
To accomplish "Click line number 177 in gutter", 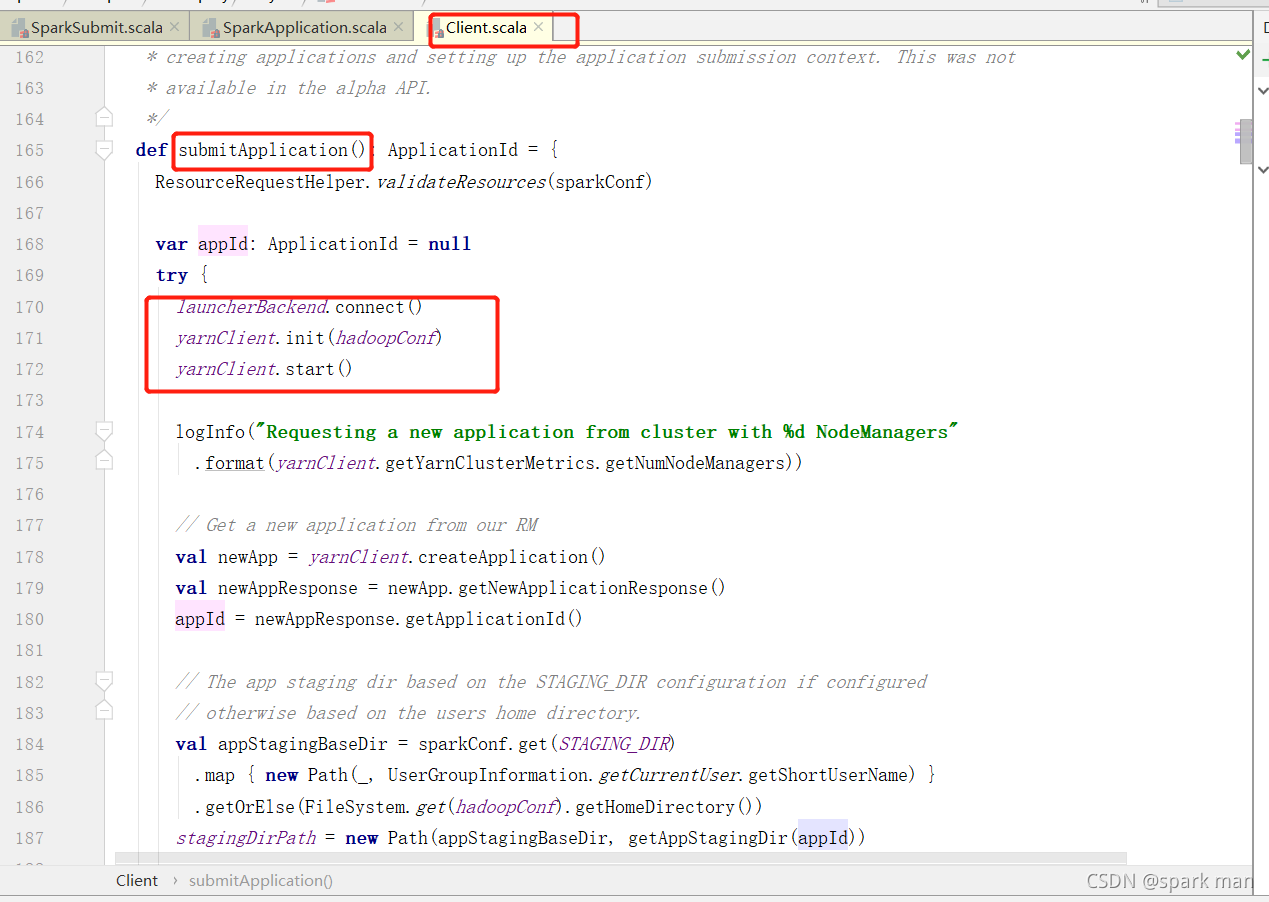I will 30,525.
